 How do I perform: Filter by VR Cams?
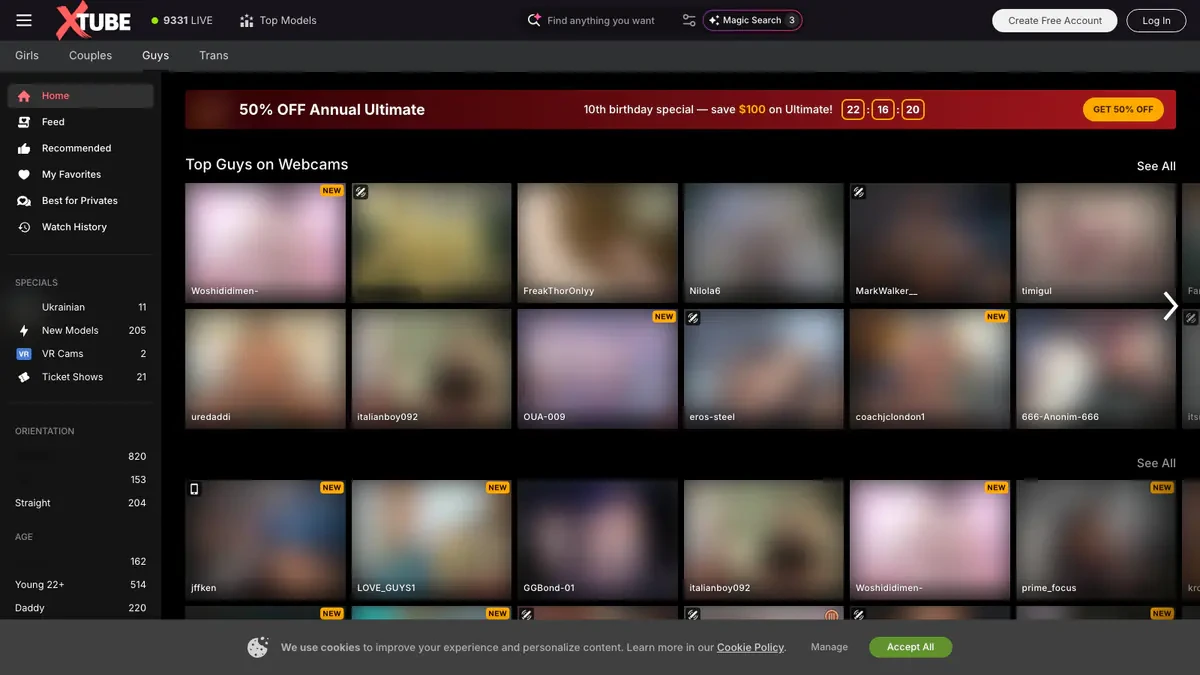[x=81, y=354]
